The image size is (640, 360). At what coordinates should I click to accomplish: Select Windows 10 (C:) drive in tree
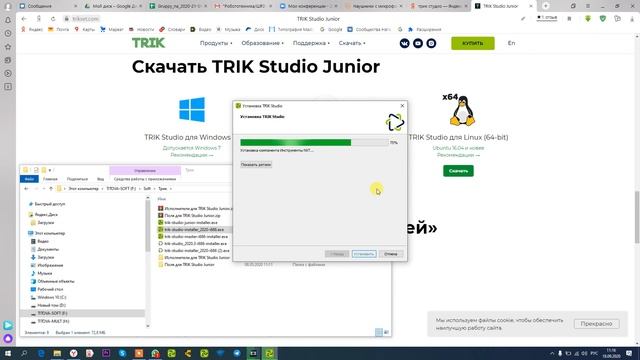pos(51,297)
